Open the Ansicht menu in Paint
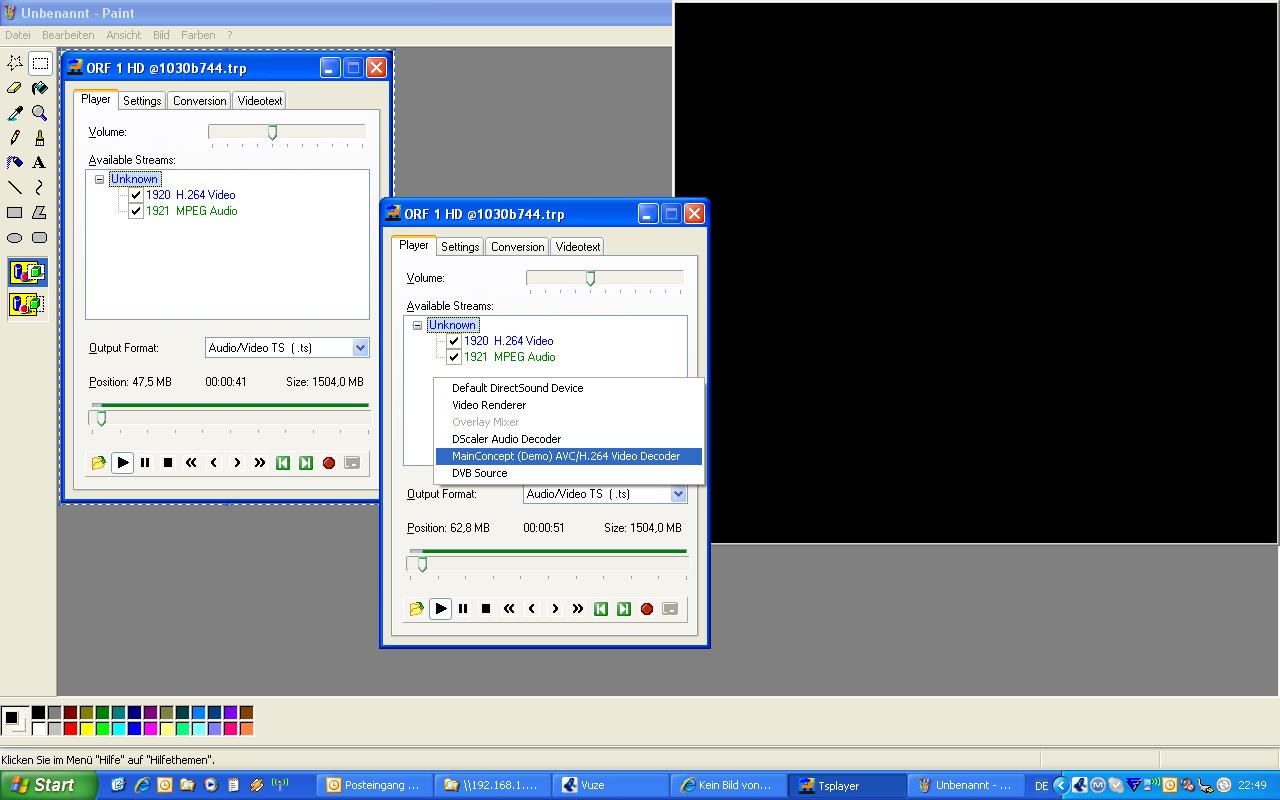1280x800 pixels. 124,35
